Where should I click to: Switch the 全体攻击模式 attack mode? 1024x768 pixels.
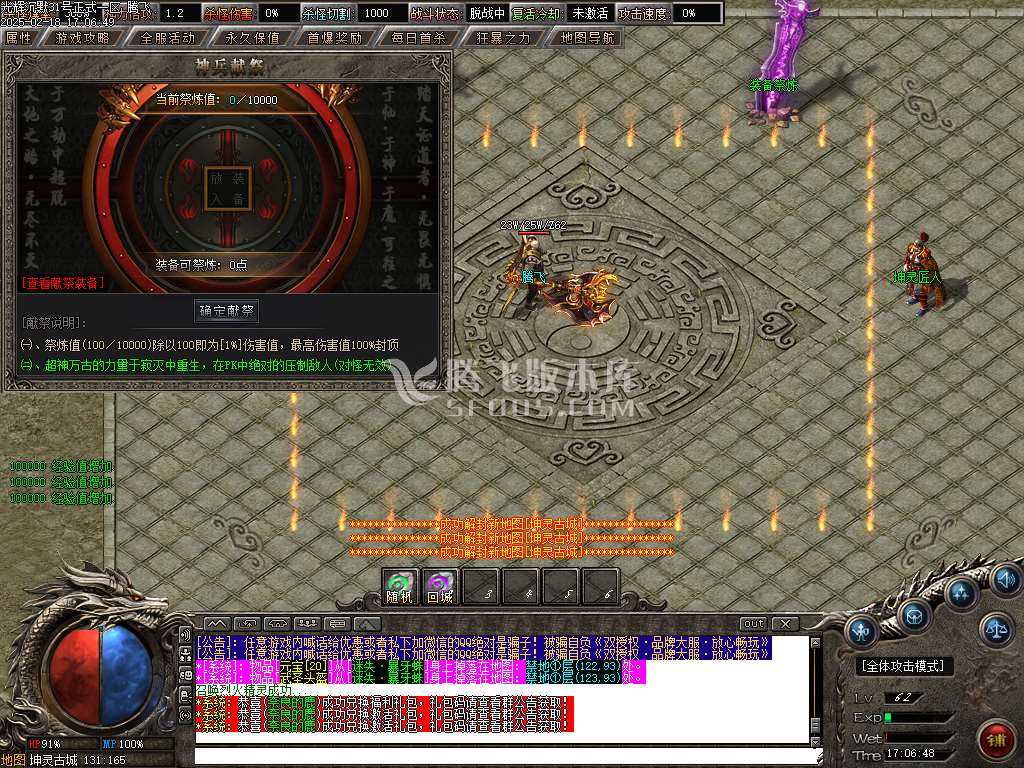click(903, 666)
